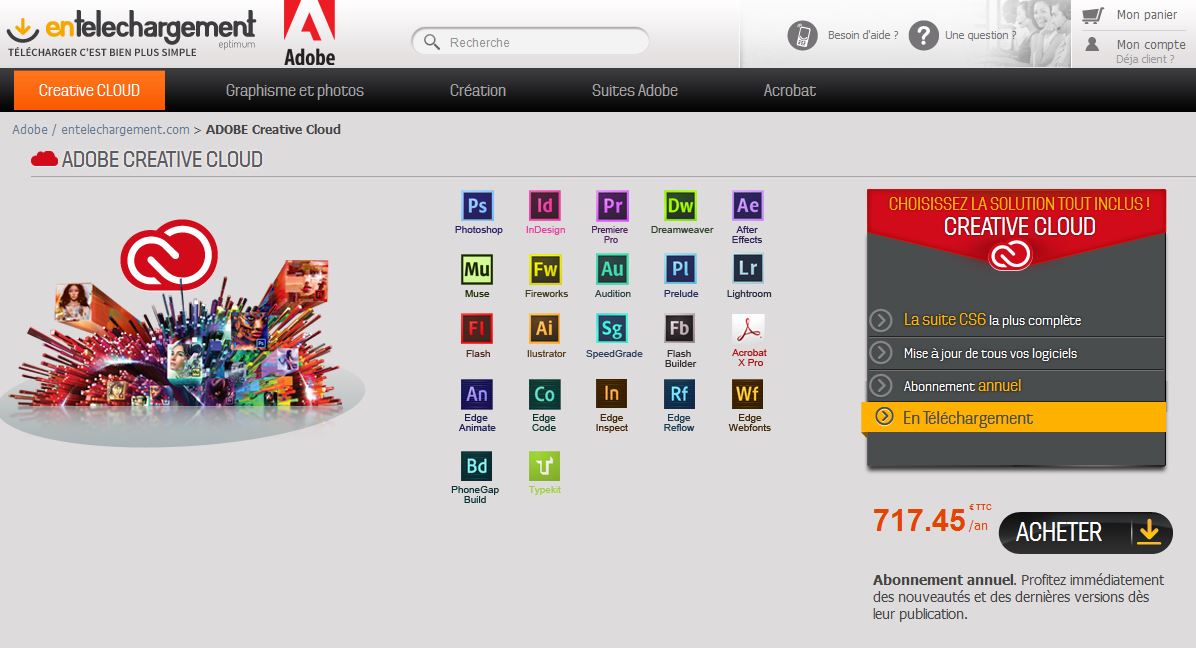The height and width of the screenshot is (648, 1196).
Task: Click the Adobe breadcrumb link
Action: click(x=30, y=130)
